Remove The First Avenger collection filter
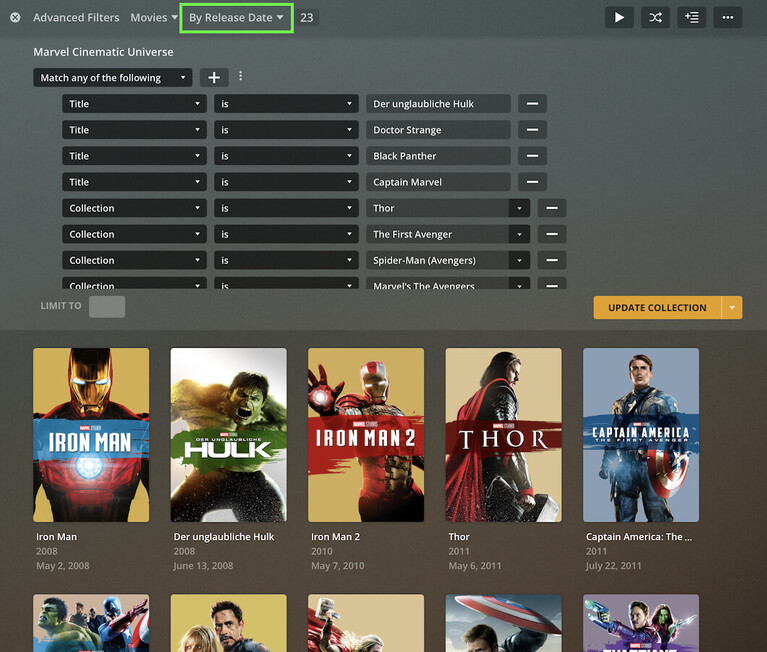767x652 pixels. pos(552,234)
